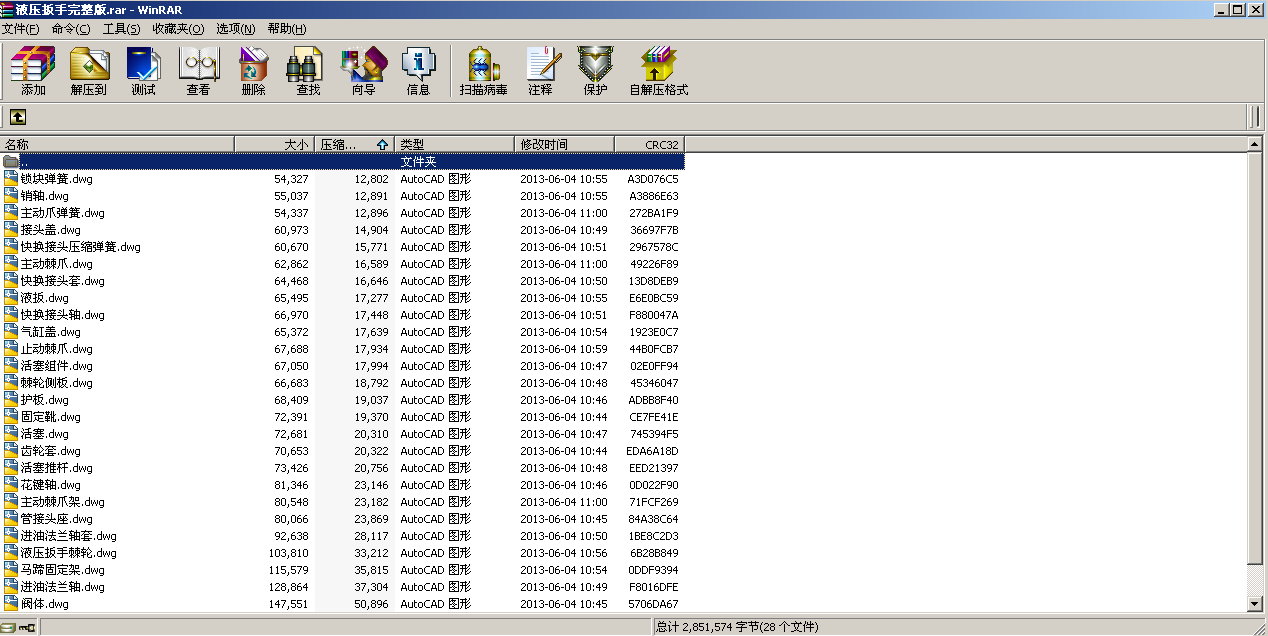Click the file icon of 阀体.dwg
The image size is (1268, 636).
pyautogui.click(x=11, y=603)
